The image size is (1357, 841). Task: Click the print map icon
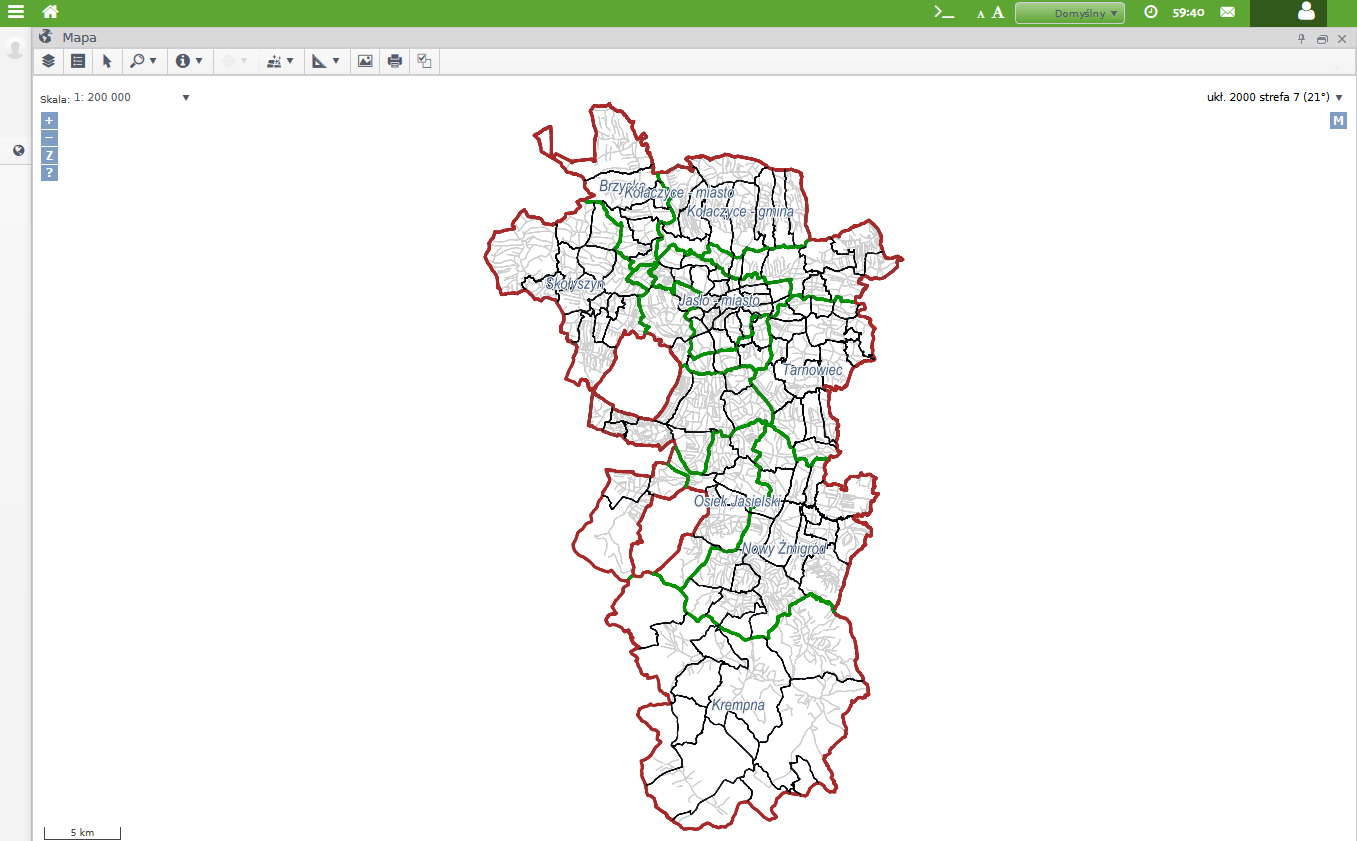[395, 61]
